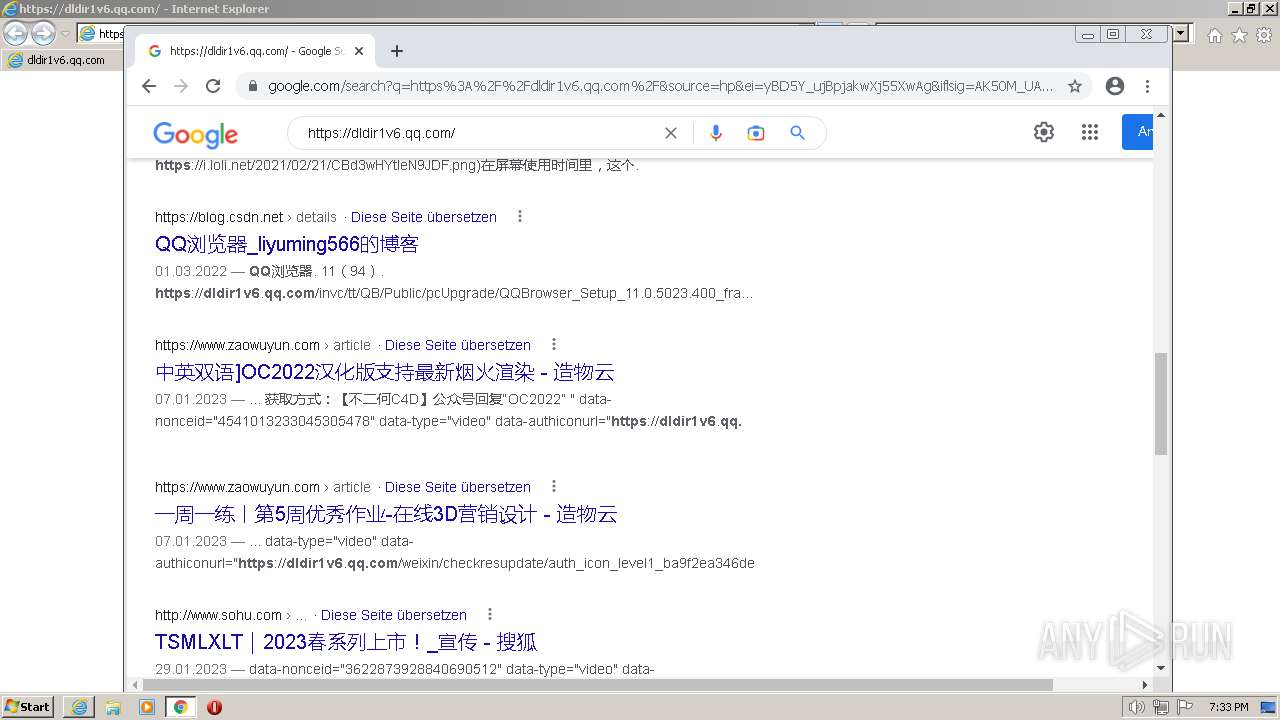Open the QQ浏览器_liyuming566的博客 result
Screen dimensions: 1280x720
pyautogui.click(x=286, y=244)
